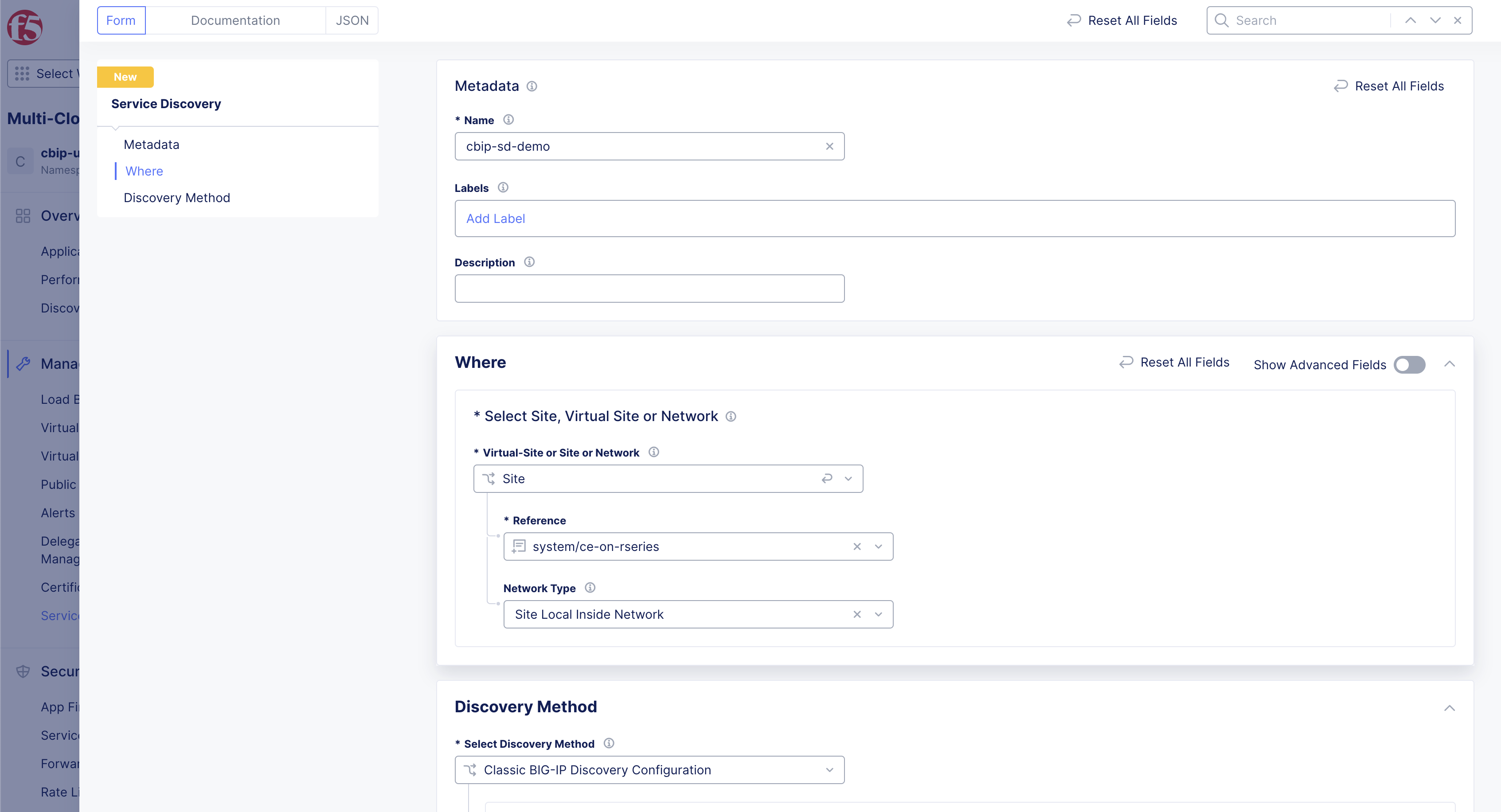
Task: Click the reset arrow inside the Site selector
Action: click(x=827, y=478)
